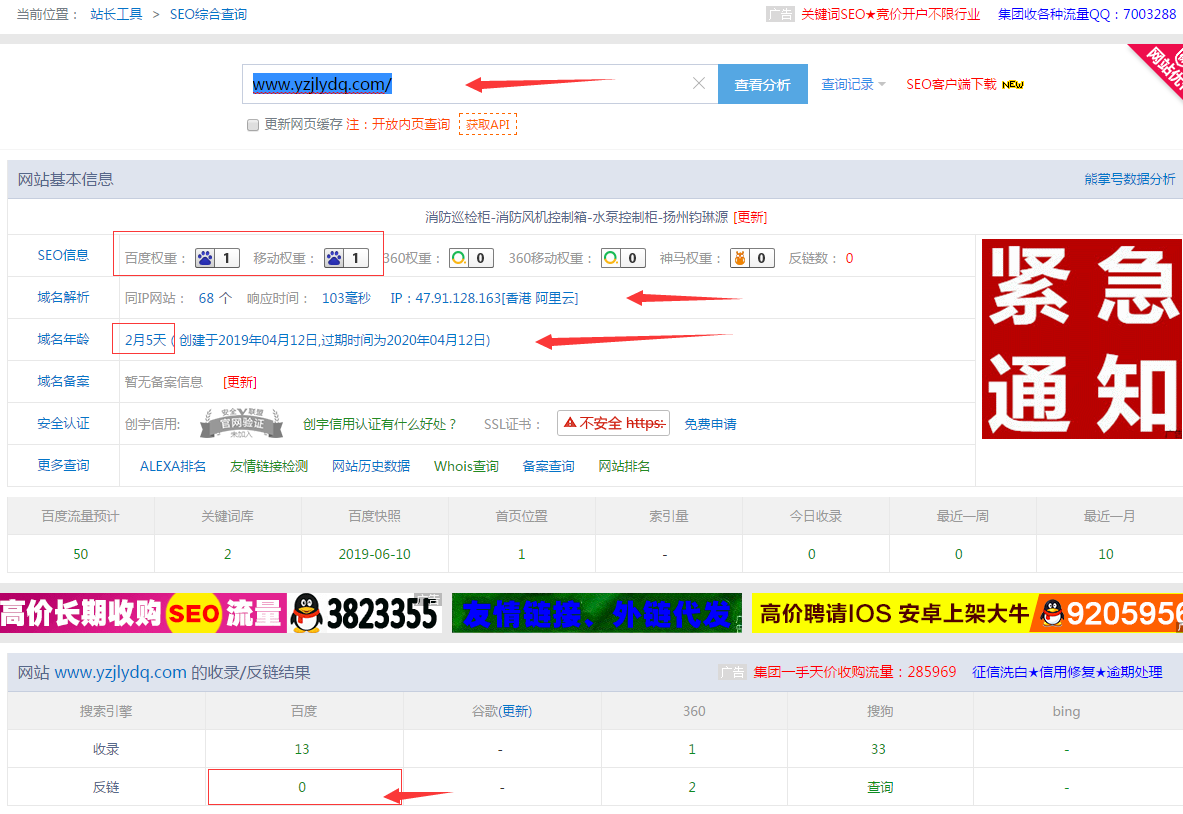The height and width of the screenshot is (814, 1183).
Task: Open ALEXA排名 link
Action: (173, 466)
